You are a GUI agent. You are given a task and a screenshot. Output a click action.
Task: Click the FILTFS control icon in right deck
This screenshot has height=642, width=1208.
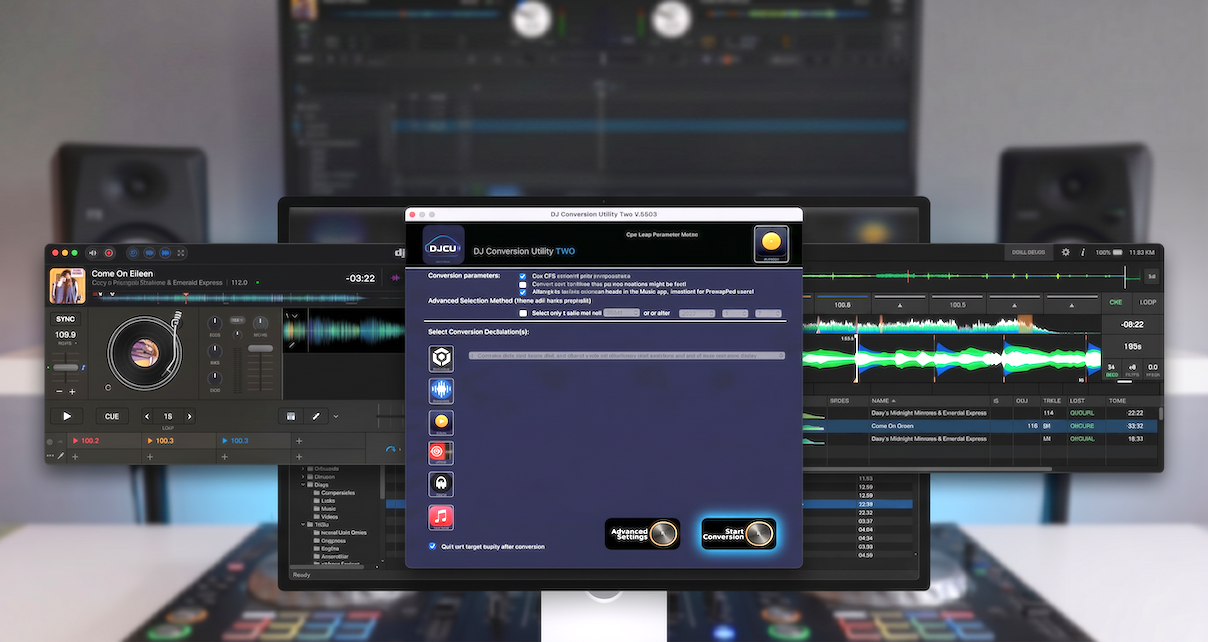(x=1132, y=370)
